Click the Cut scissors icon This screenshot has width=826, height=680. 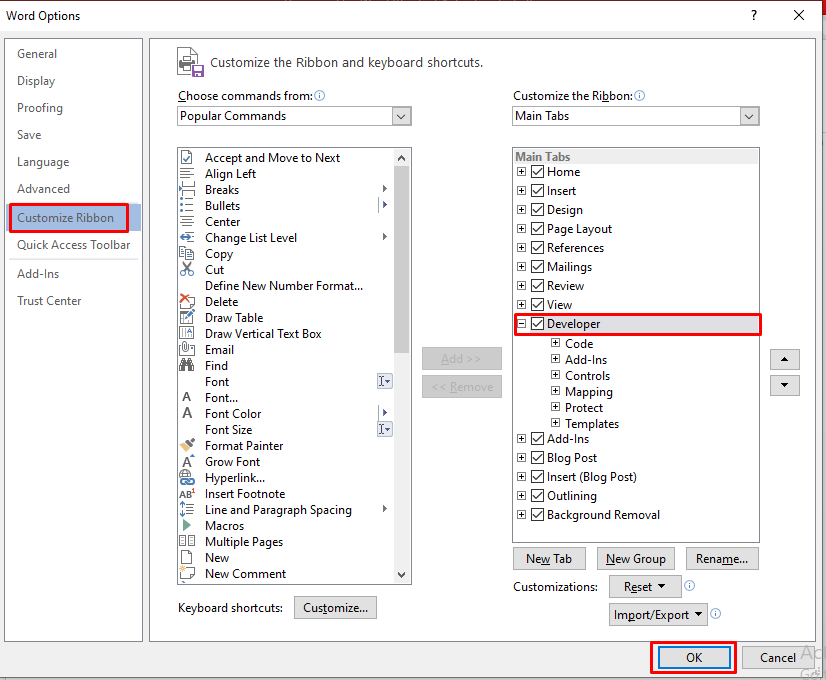[187, 270]
